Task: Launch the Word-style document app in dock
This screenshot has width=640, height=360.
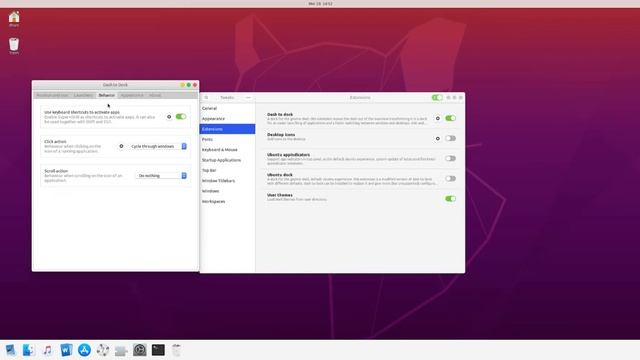Action: tap(66, 350)
